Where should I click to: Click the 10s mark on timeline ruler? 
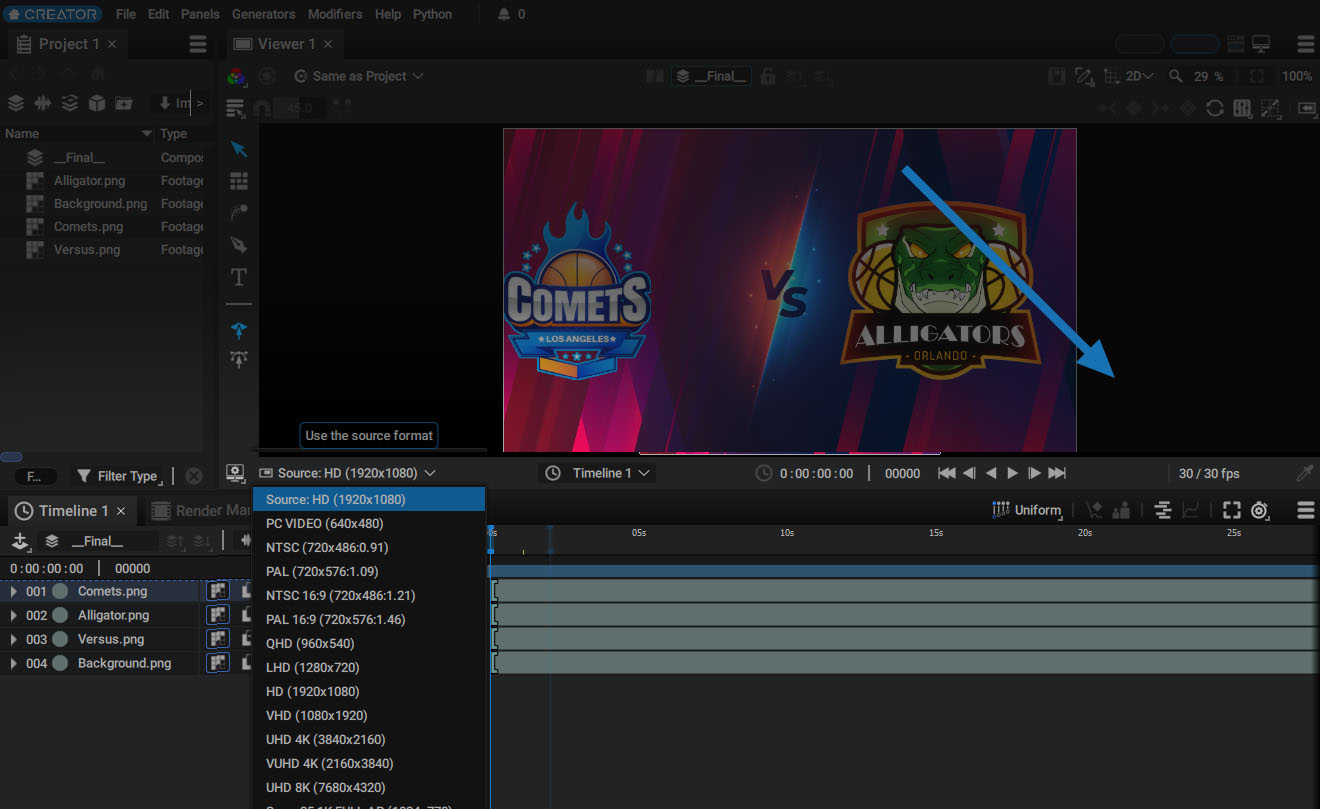(787, 533)
